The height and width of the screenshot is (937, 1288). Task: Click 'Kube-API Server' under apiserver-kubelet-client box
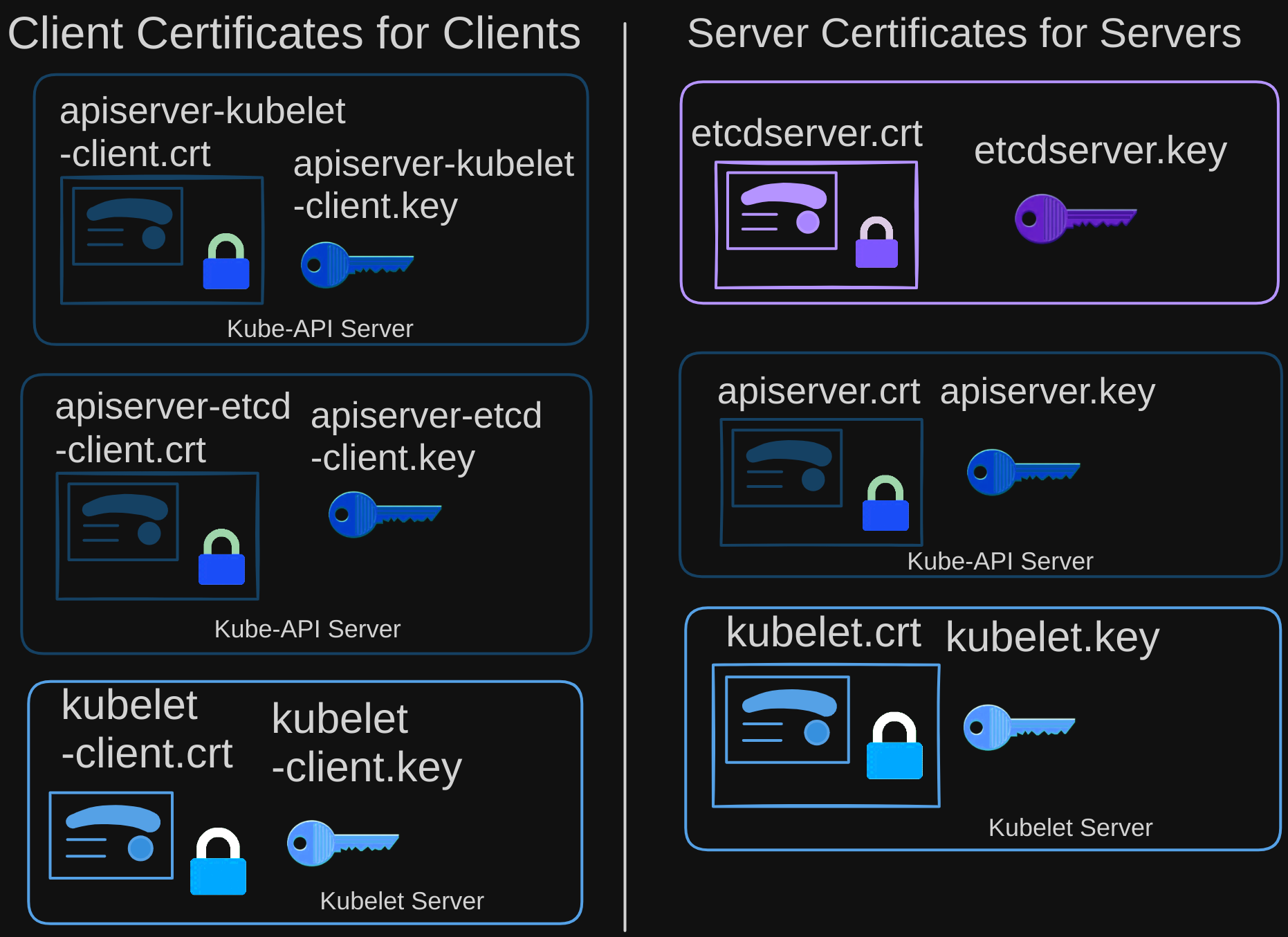(320, 329)
